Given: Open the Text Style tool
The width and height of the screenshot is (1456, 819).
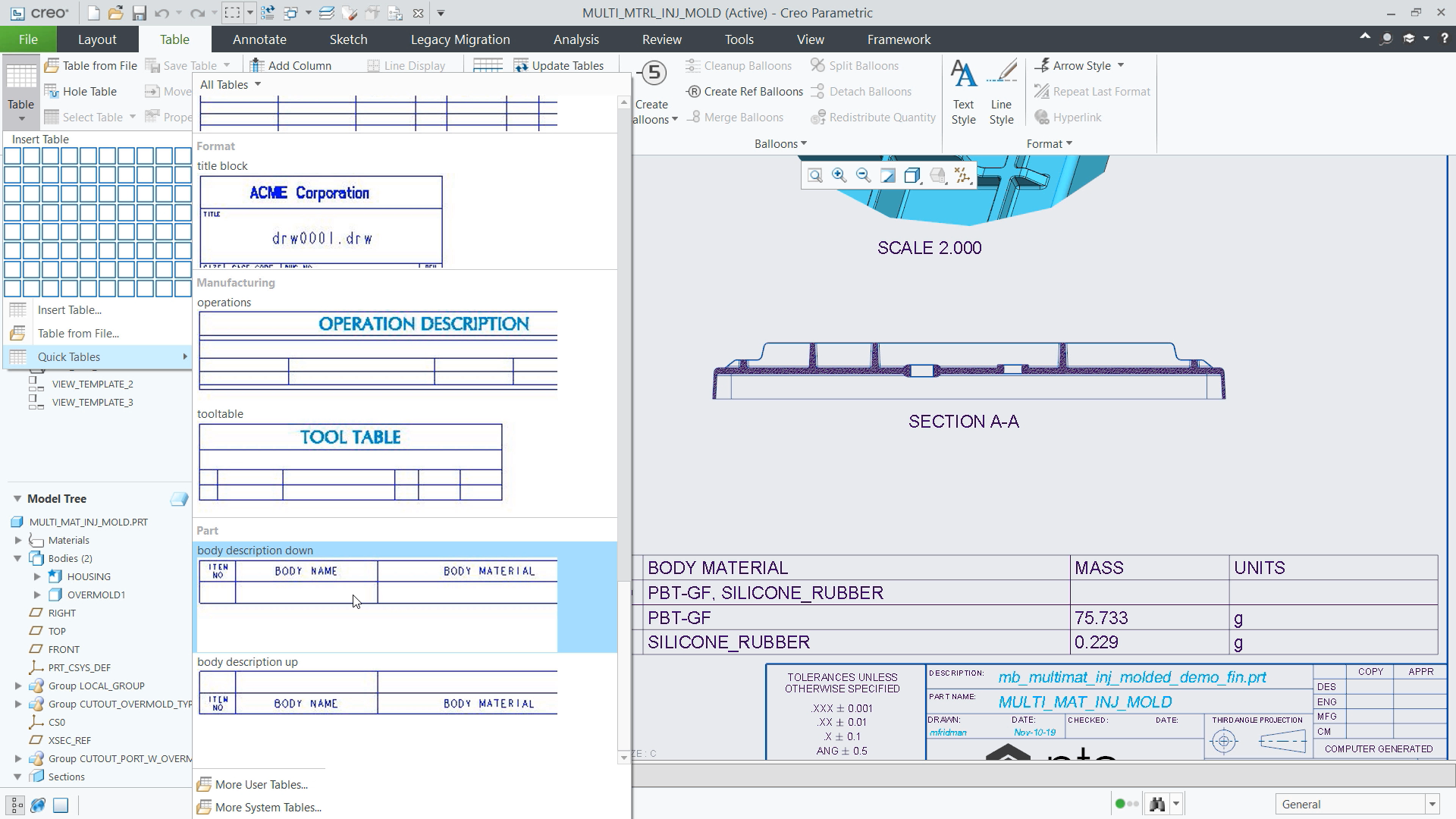Looking at the screenshot, I should click(x=963, y=92).
